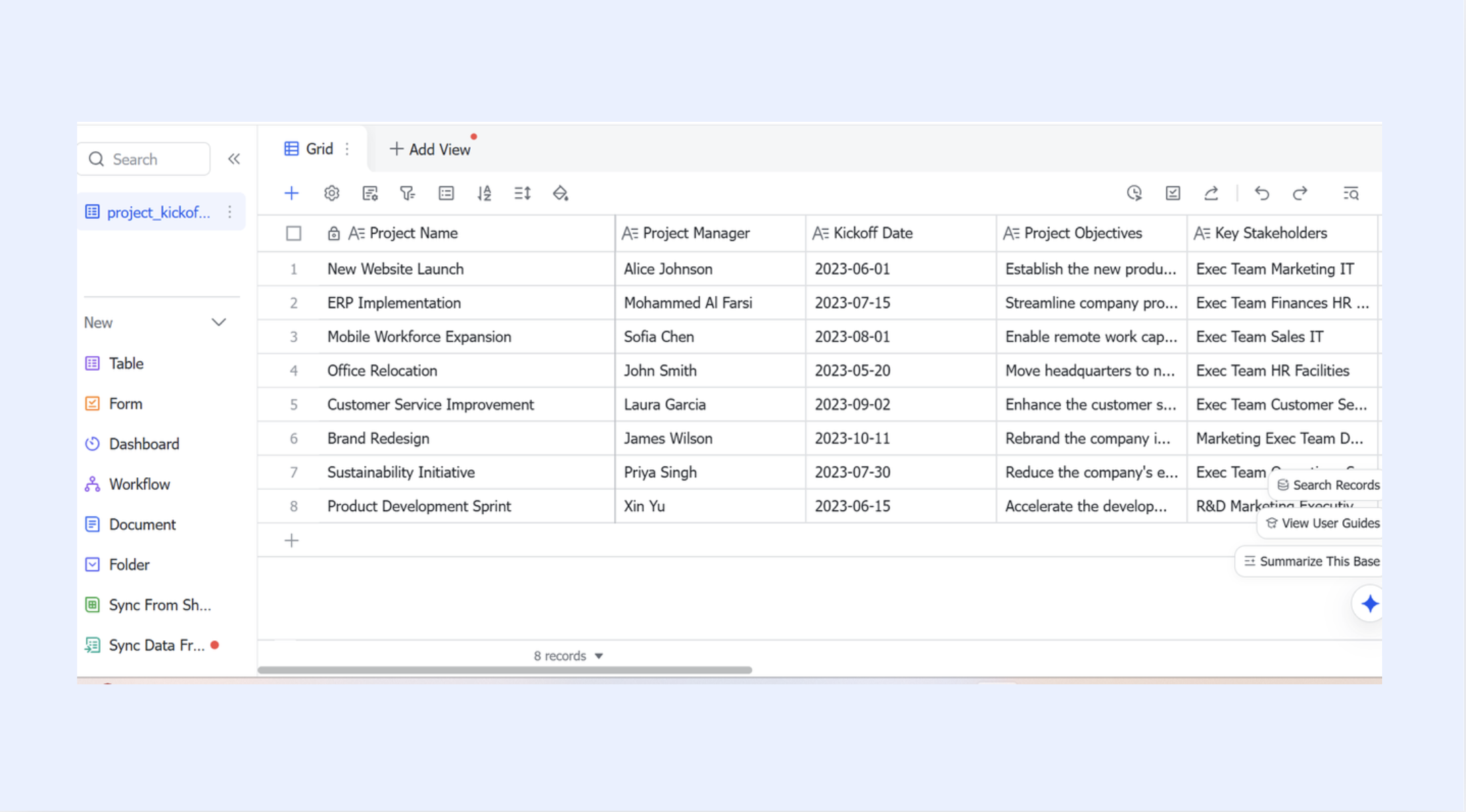
Task: Select the Mohammed Al Farsi cell
Action: click(710, 303)
